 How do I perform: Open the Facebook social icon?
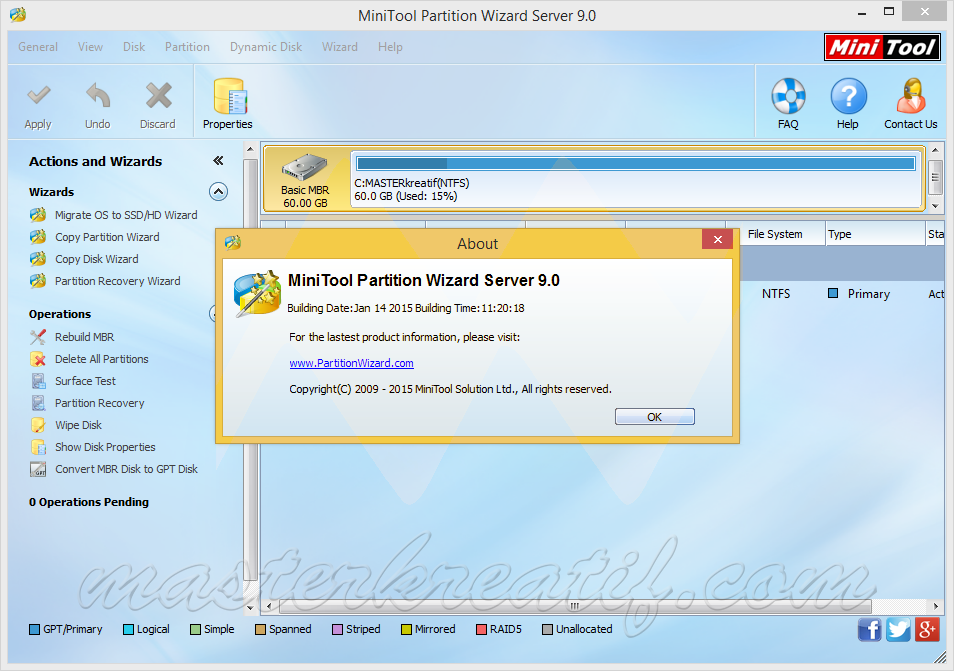coord(869,630)
